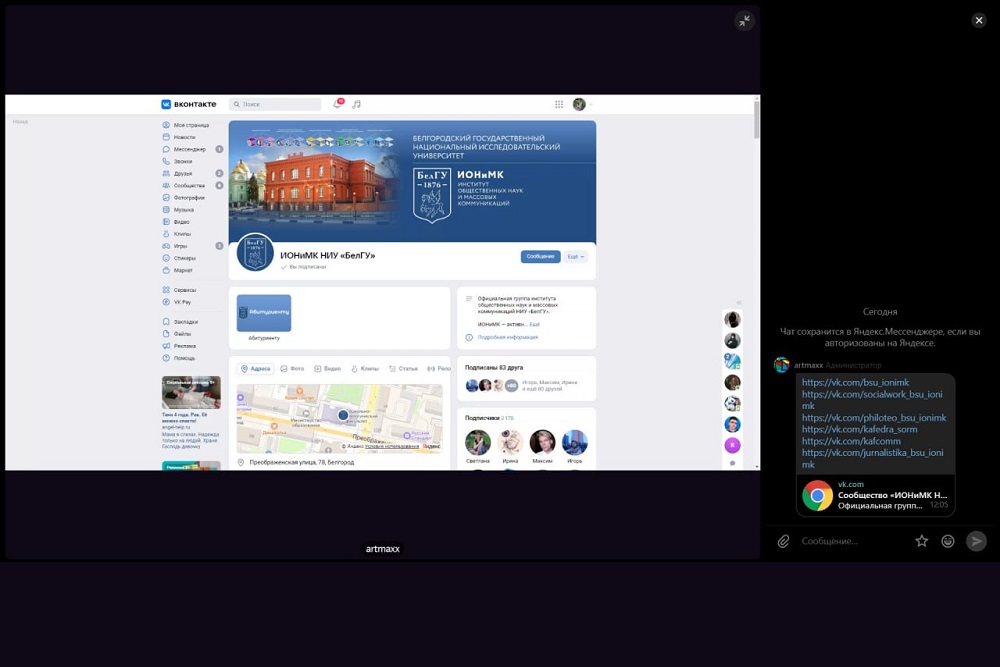Click the blue Сообщение button on the group page

tap(540, 256)
